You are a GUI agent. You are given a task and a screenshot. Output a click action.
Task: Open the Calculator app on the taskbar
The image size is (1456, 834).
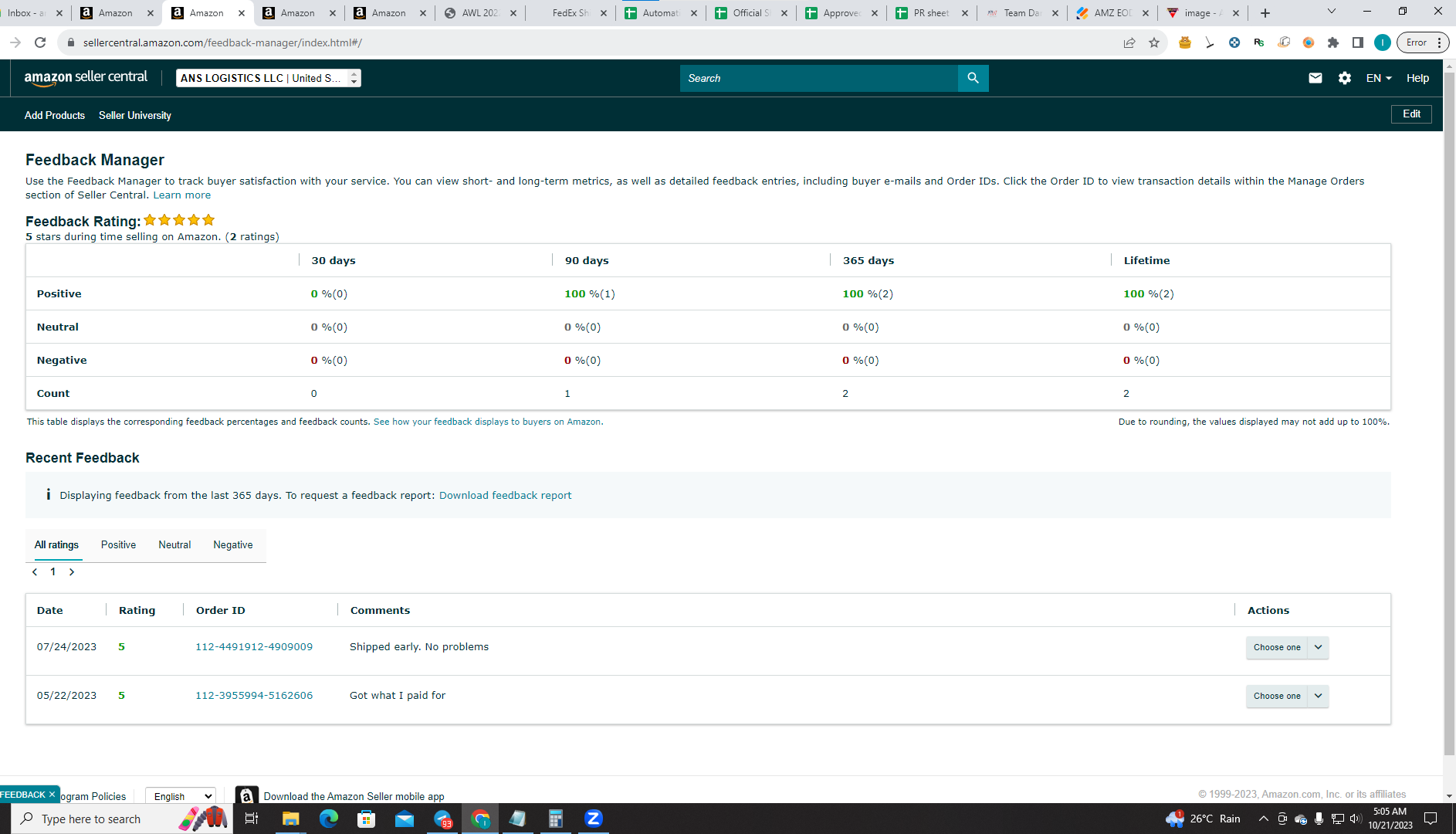pyautogui.click(x=555, y=819)
